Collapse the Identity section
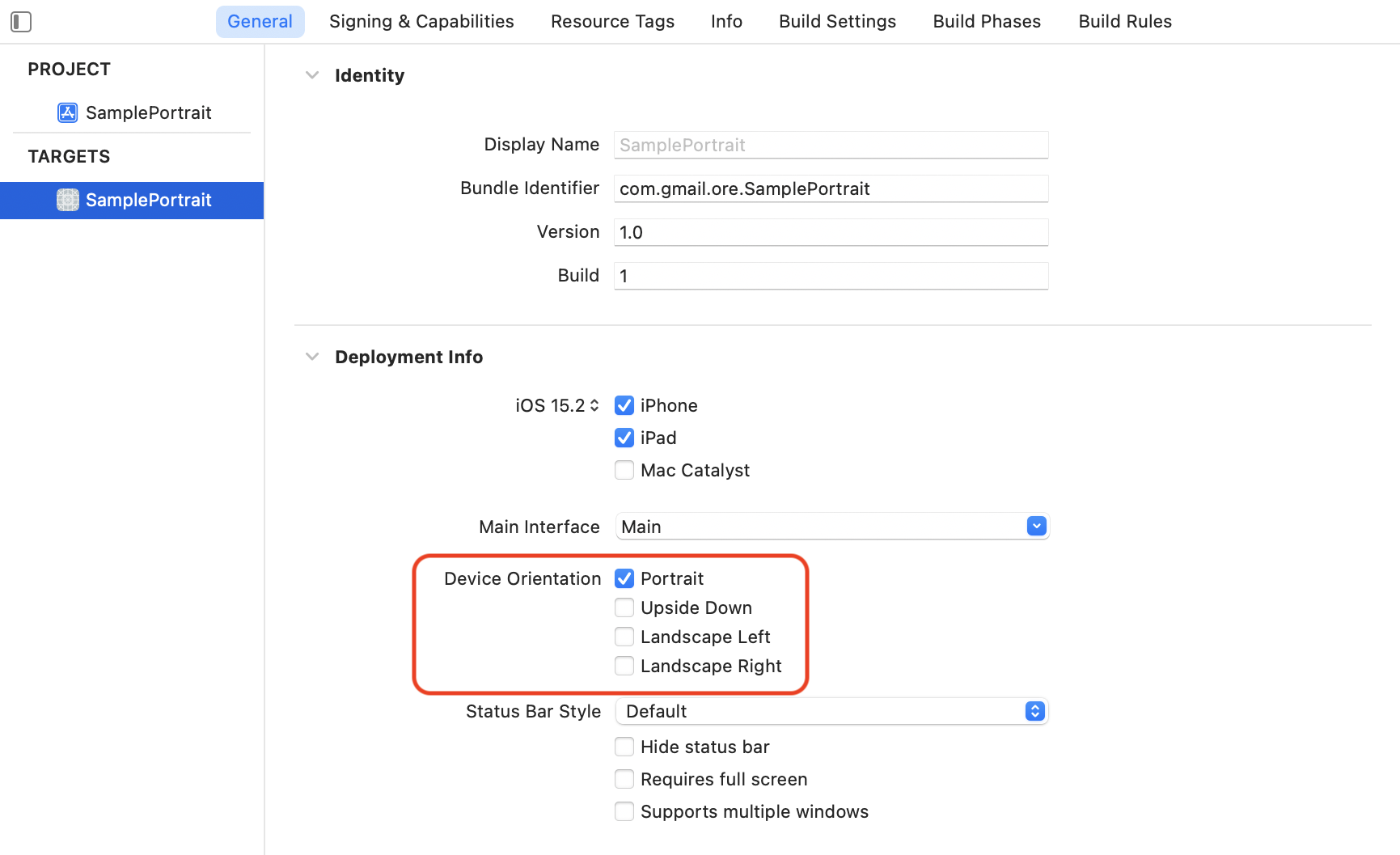This screenshot has height=855, width=1400. [312, 74]
